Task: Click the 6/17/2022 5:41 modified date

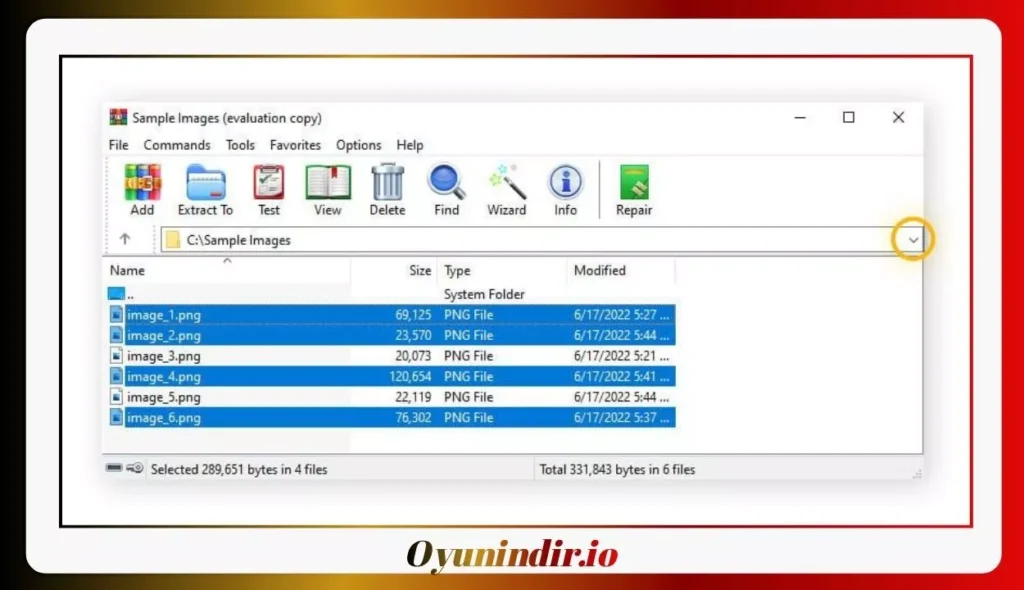Action: [x=621, y=377]
